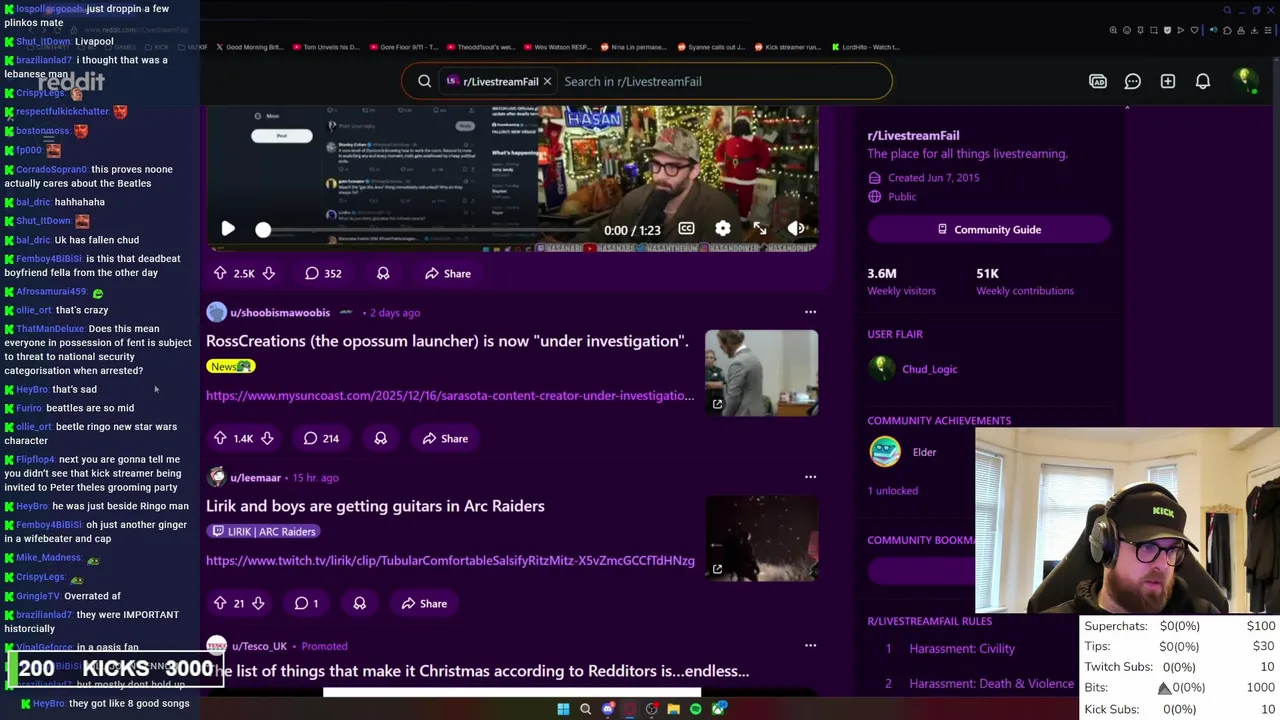This screenshot has height=720, width=1280.
Task: Expand the video to fullscreen
Action: [760, 229]
